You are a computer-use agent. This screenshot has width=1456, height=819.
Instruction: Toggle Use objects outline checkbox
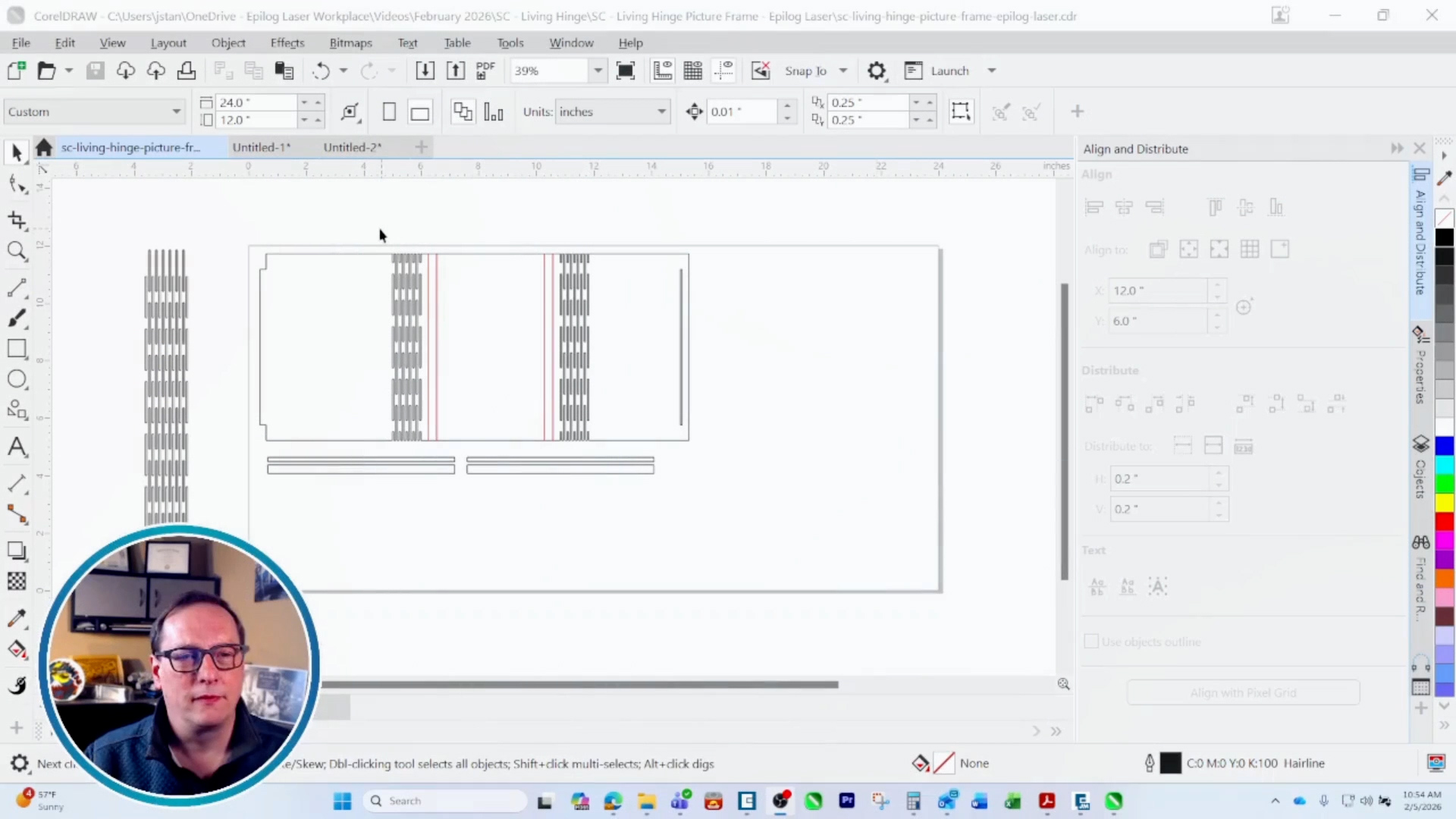pos(1091,642)
